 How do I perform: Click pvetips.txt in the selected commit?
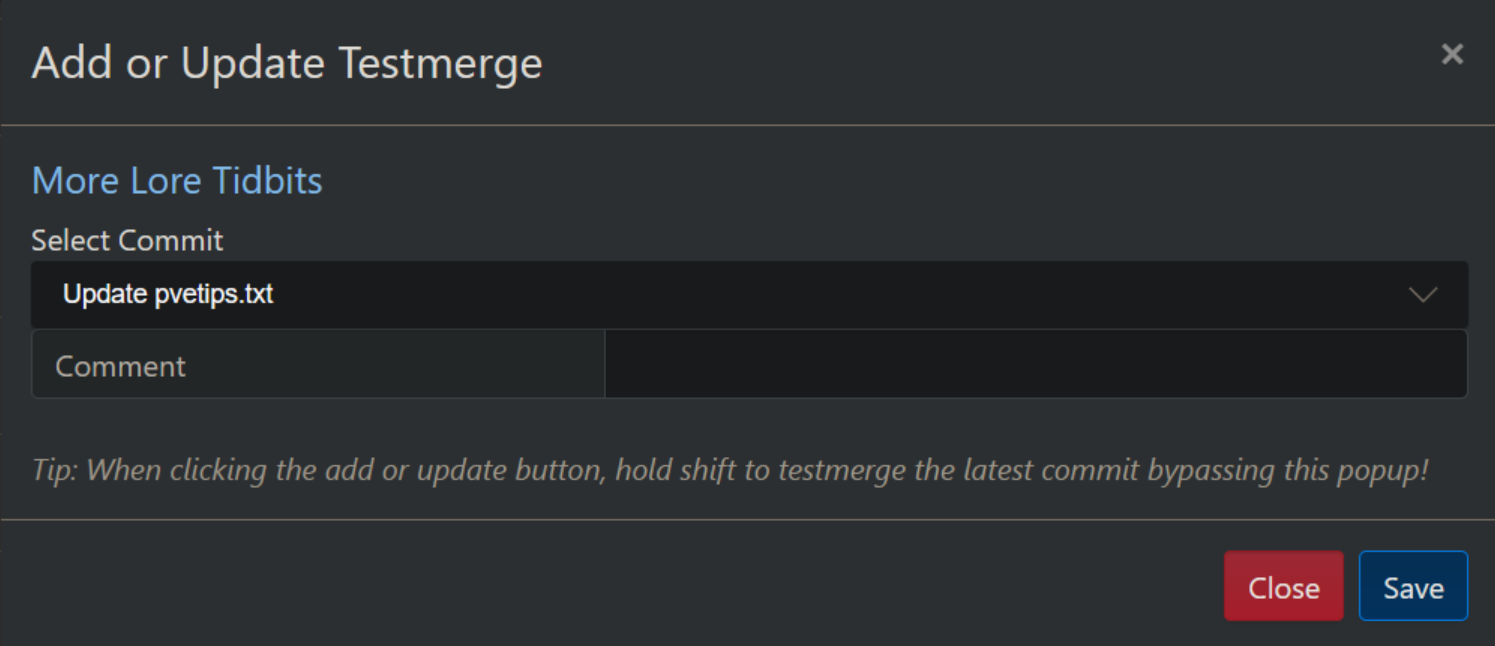(214, 295)
